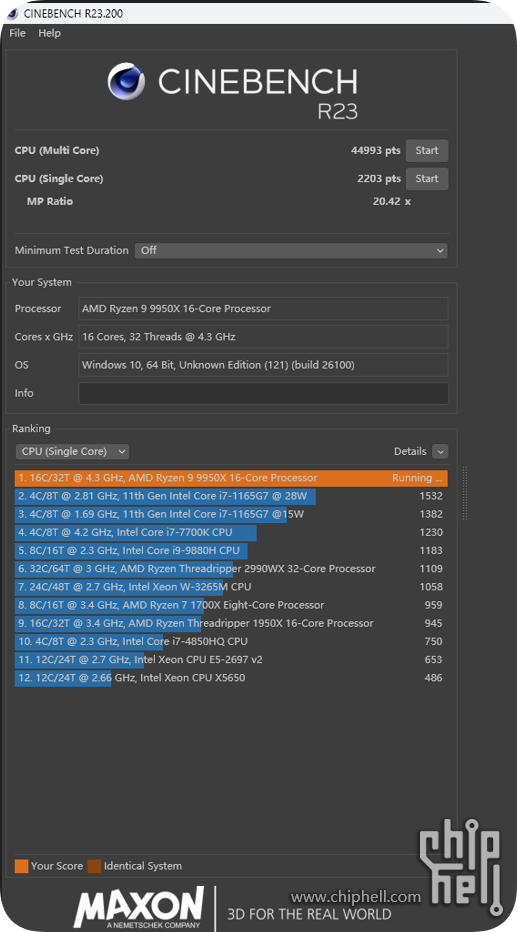The width and height of the screenshot is (517, 932).
Task: Click the Details label in Ranking
Action: click(x=410, y=451)
